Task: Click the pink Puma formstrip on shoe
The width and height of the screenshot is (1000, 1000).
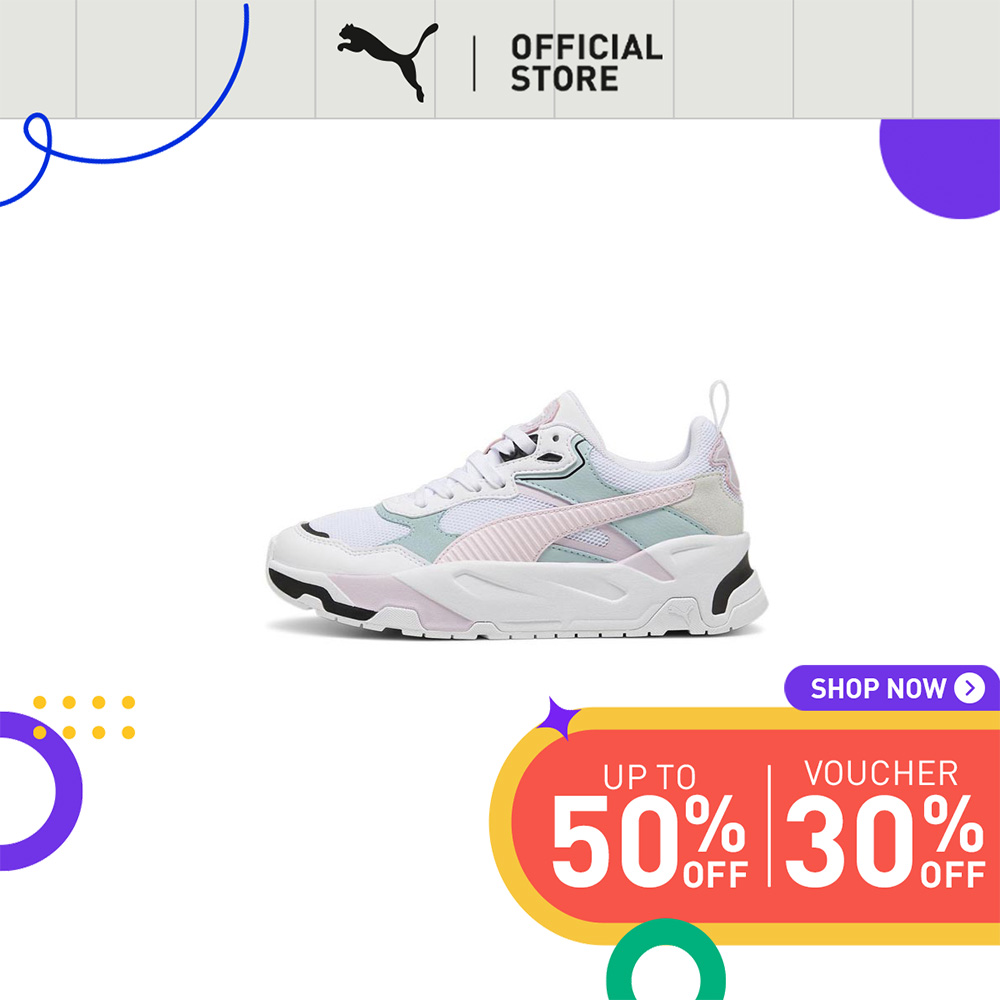Action: (x=561, y=524)
